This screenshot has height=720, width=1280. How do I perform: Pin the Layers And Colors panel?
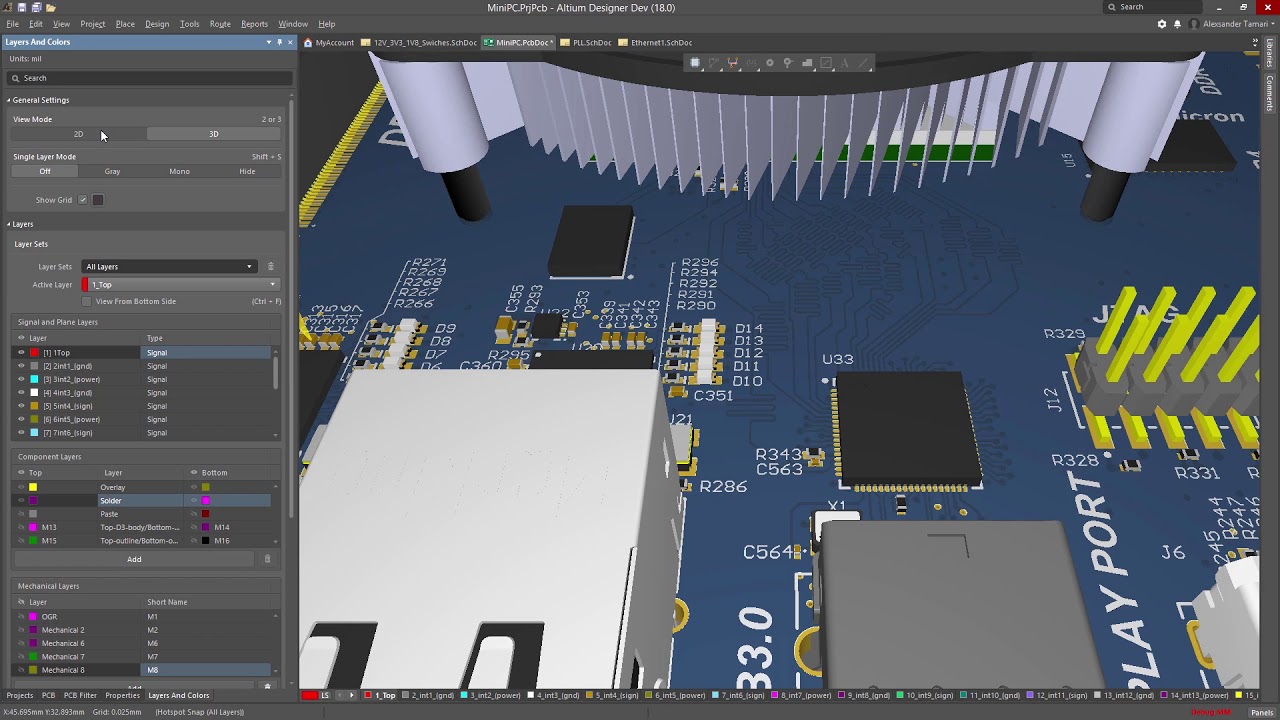pyautogui.click(x=280, y=42)
